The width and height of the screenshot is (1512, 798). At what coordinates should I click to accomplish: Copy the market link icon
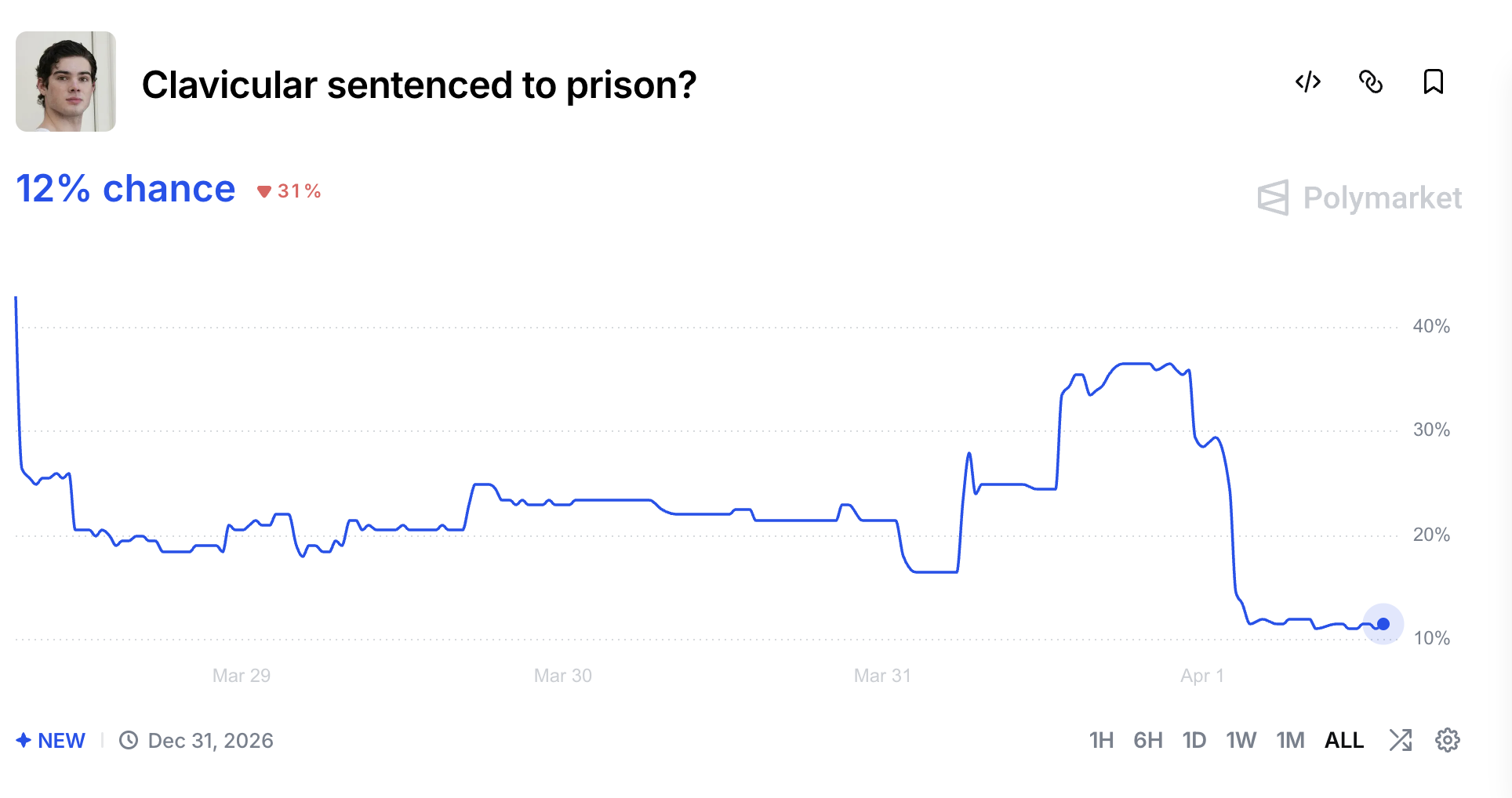(1371, 82)
